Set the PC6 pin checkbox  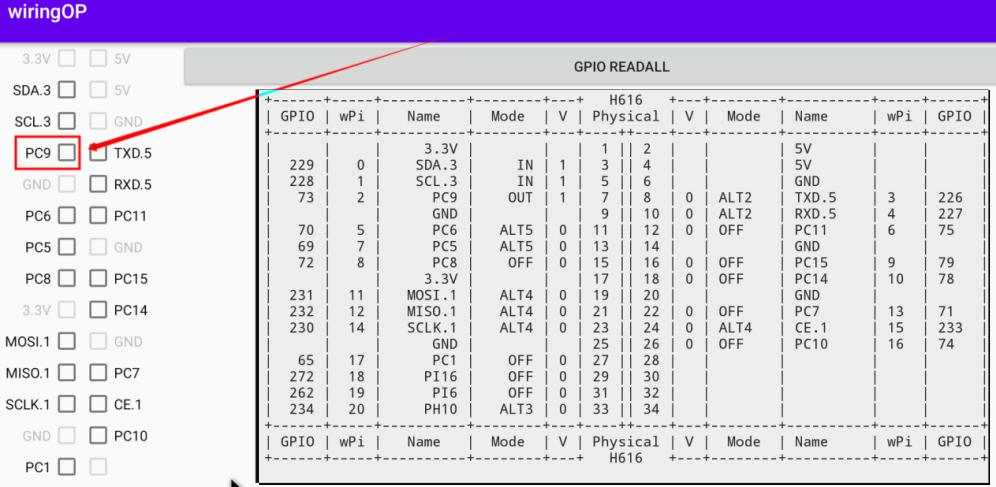[67, 216]
